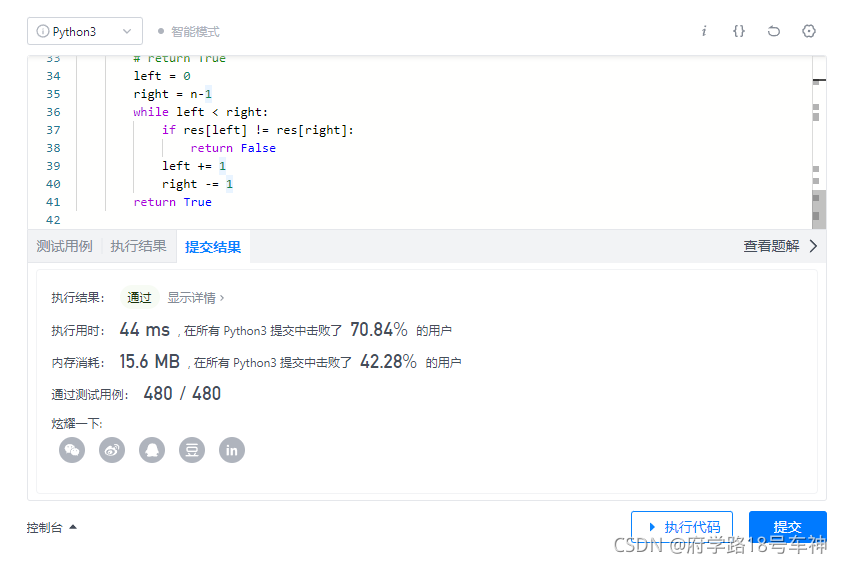Open 查看题解 solutions link
842x564 pixels.
771,246
